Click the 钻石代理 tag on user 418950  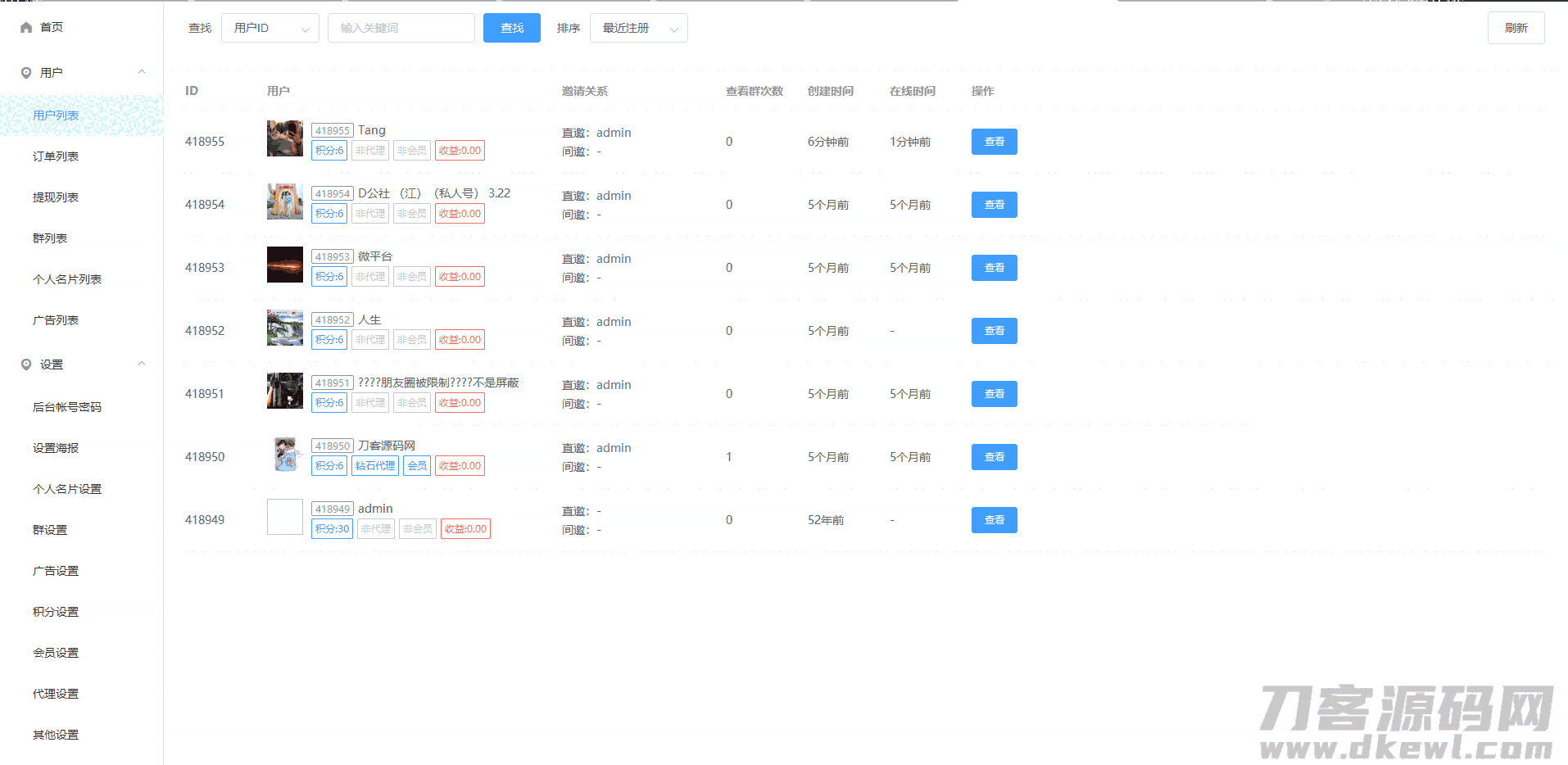tap(375, 466)
